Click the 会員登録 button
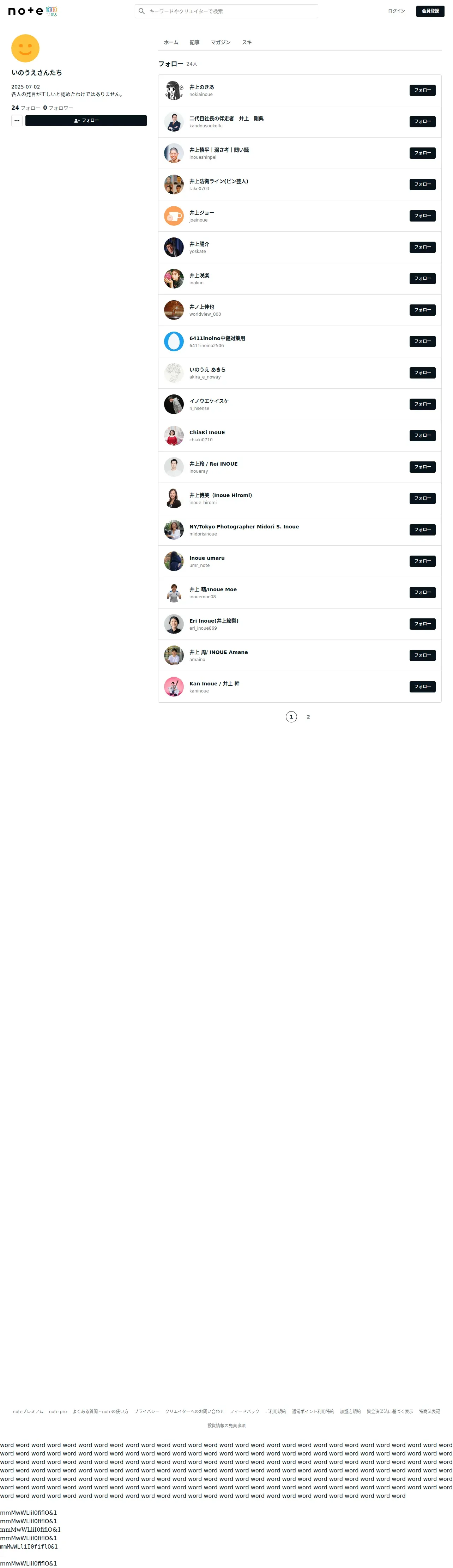Image resolution: width=453 pixels, height=1568 pixels. pos(430,11)
